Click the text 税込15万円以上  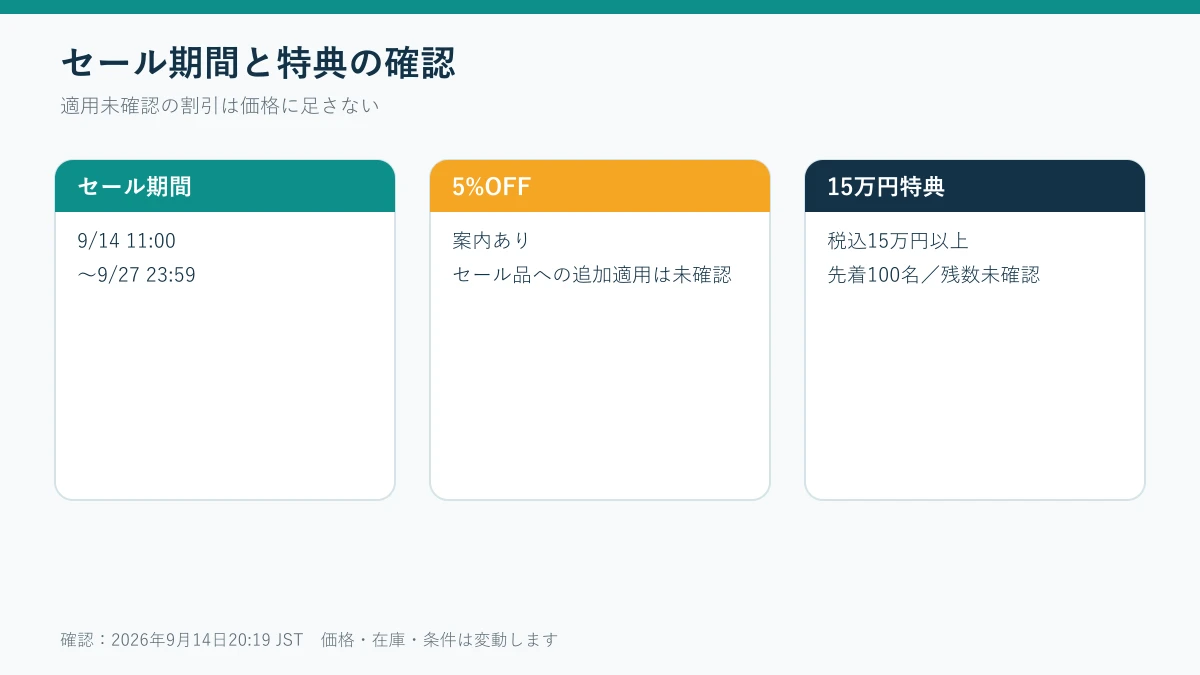pyautogui.click(x=898, y=241)
